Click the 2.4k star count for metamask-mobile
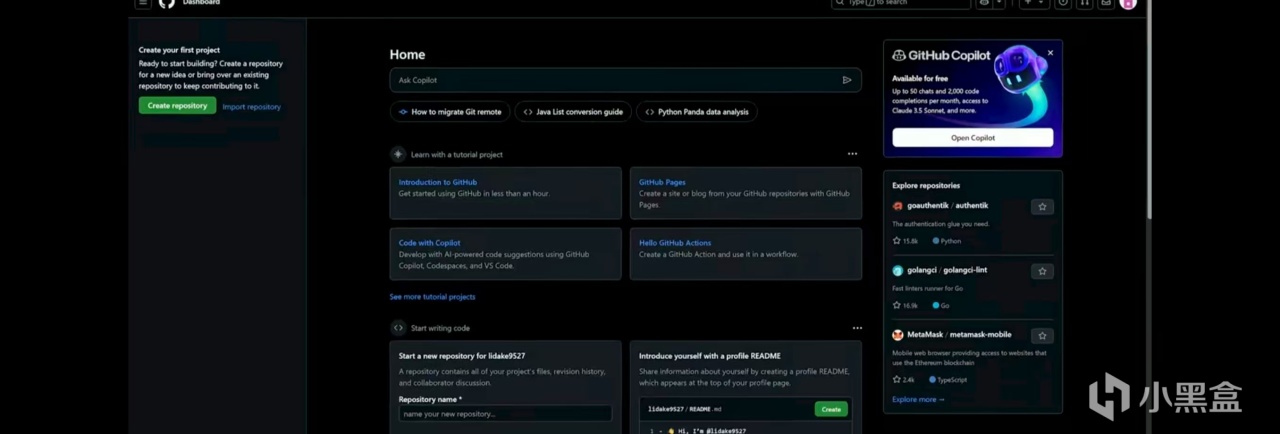The image size is (1280, 434). click(903, 380)
